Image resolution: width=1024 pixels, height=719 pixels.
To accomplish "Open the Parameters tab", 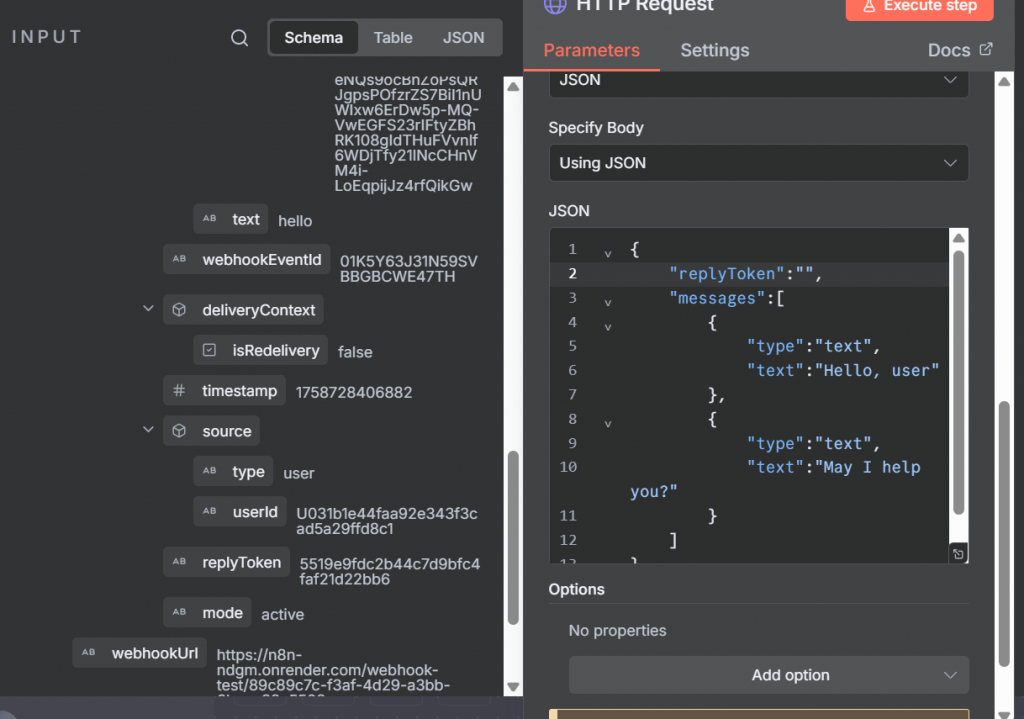I will (x=592, y=50).
